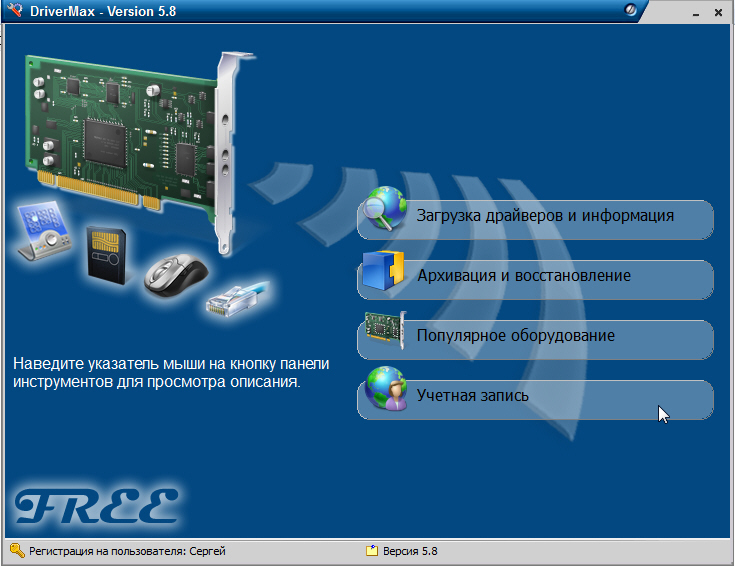
Task: Open Популярное оборудование section
Action: [x=535, y=340]
